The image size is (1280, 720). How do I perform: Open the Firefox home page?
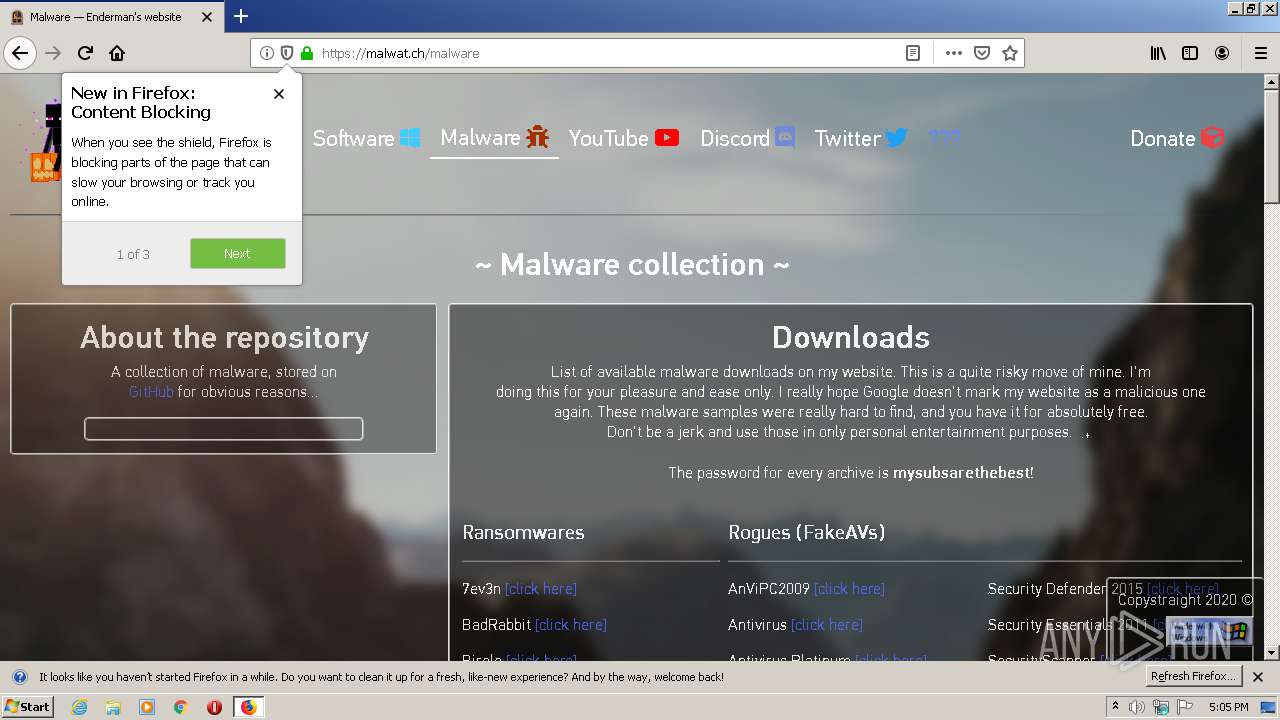(x=117, y=53)
